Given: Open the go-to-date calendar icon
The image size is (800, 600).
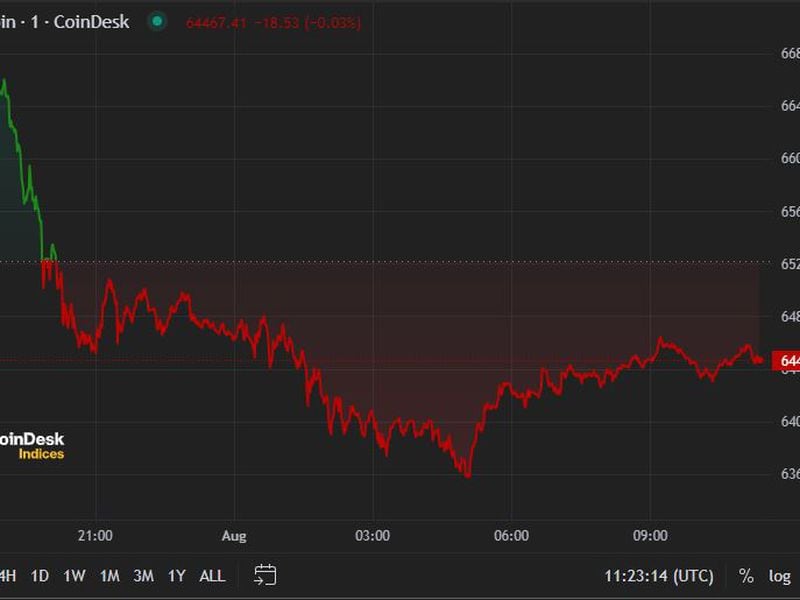Looking at the screenshot, I should [265, 575].
